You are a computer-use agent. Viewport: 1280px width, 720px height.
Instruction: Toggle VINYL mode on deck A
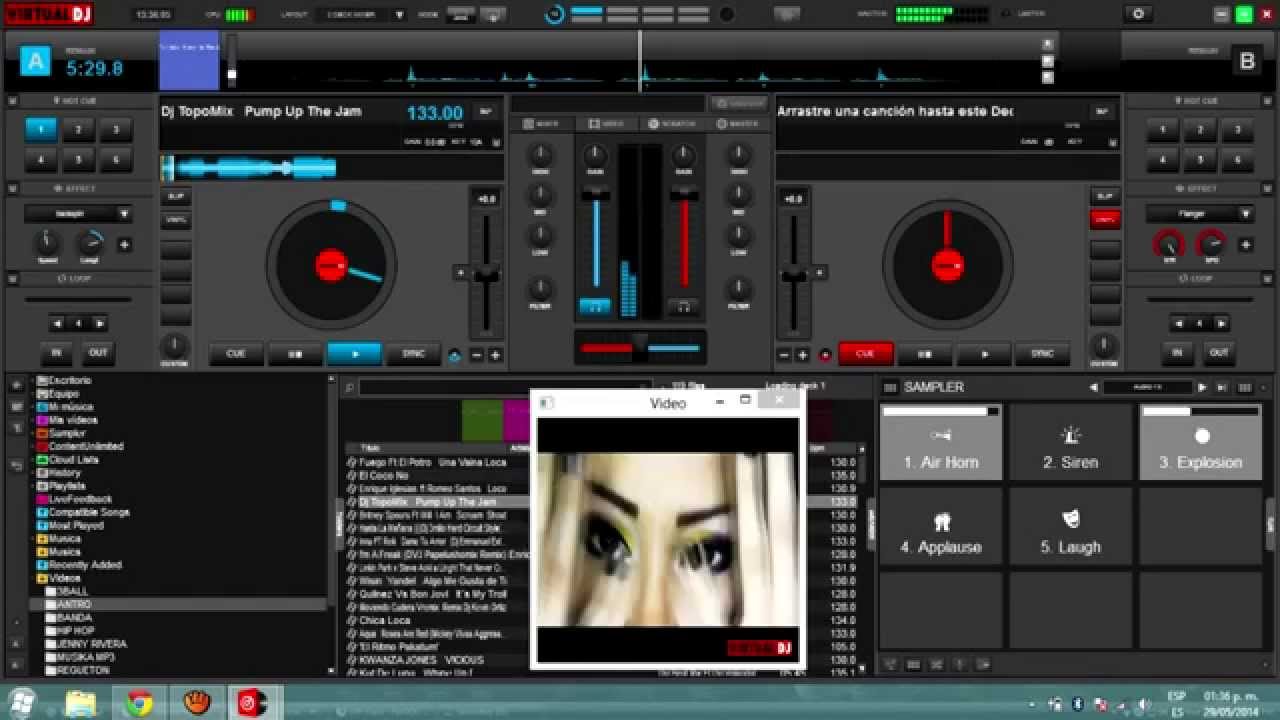point(176,219)
